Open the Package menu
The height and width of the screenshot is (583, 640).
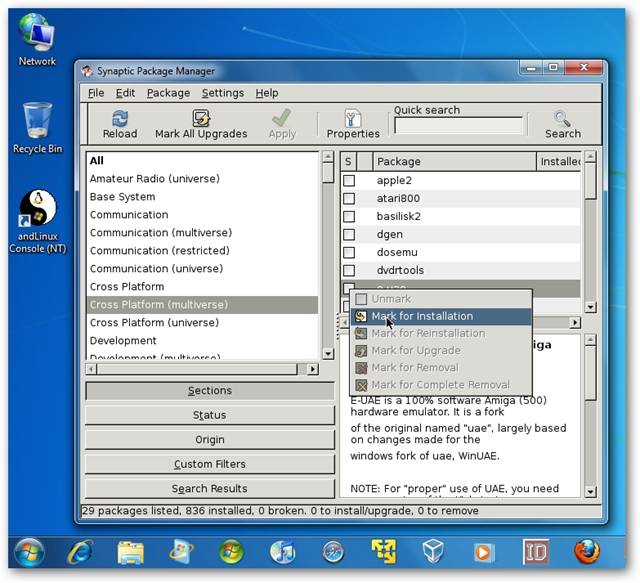point(168,93)
